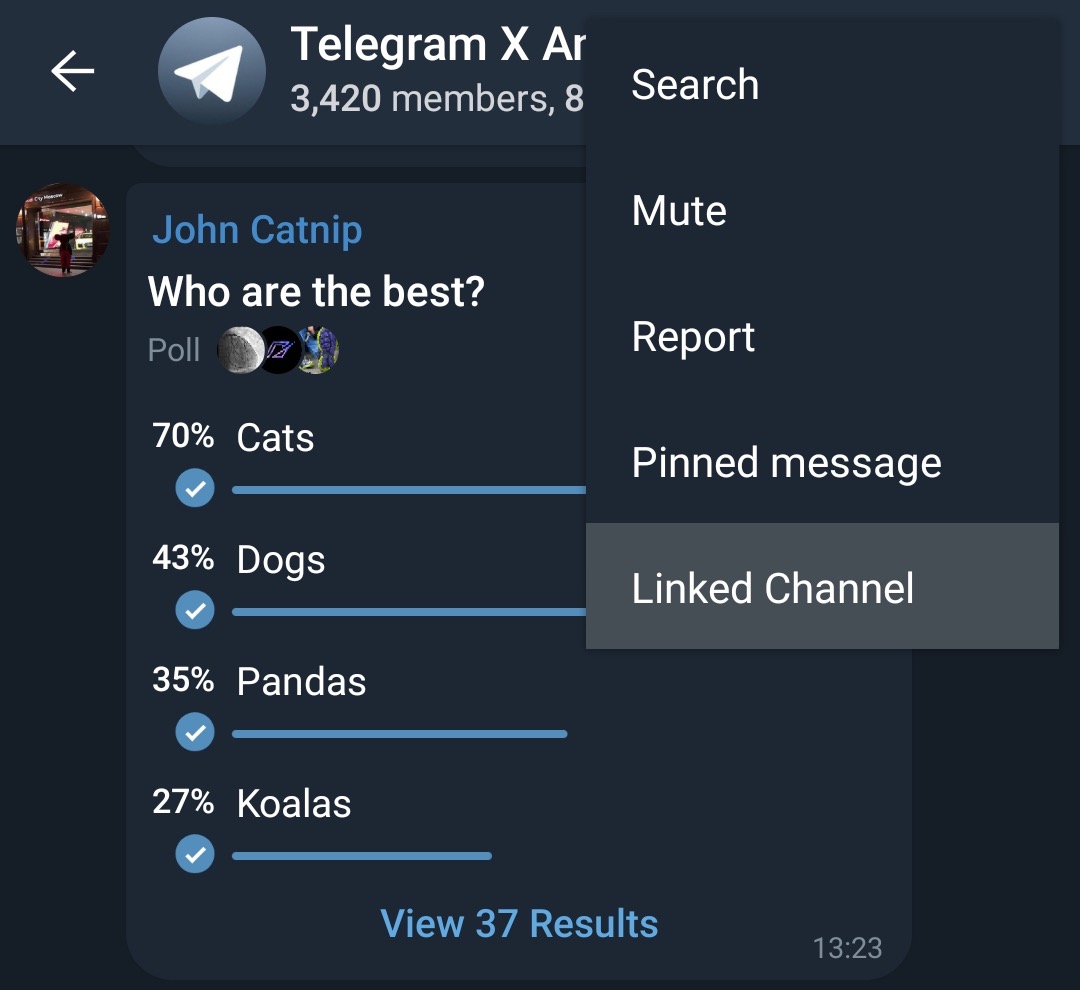Tap the back arrow icon

pos(72,71)
